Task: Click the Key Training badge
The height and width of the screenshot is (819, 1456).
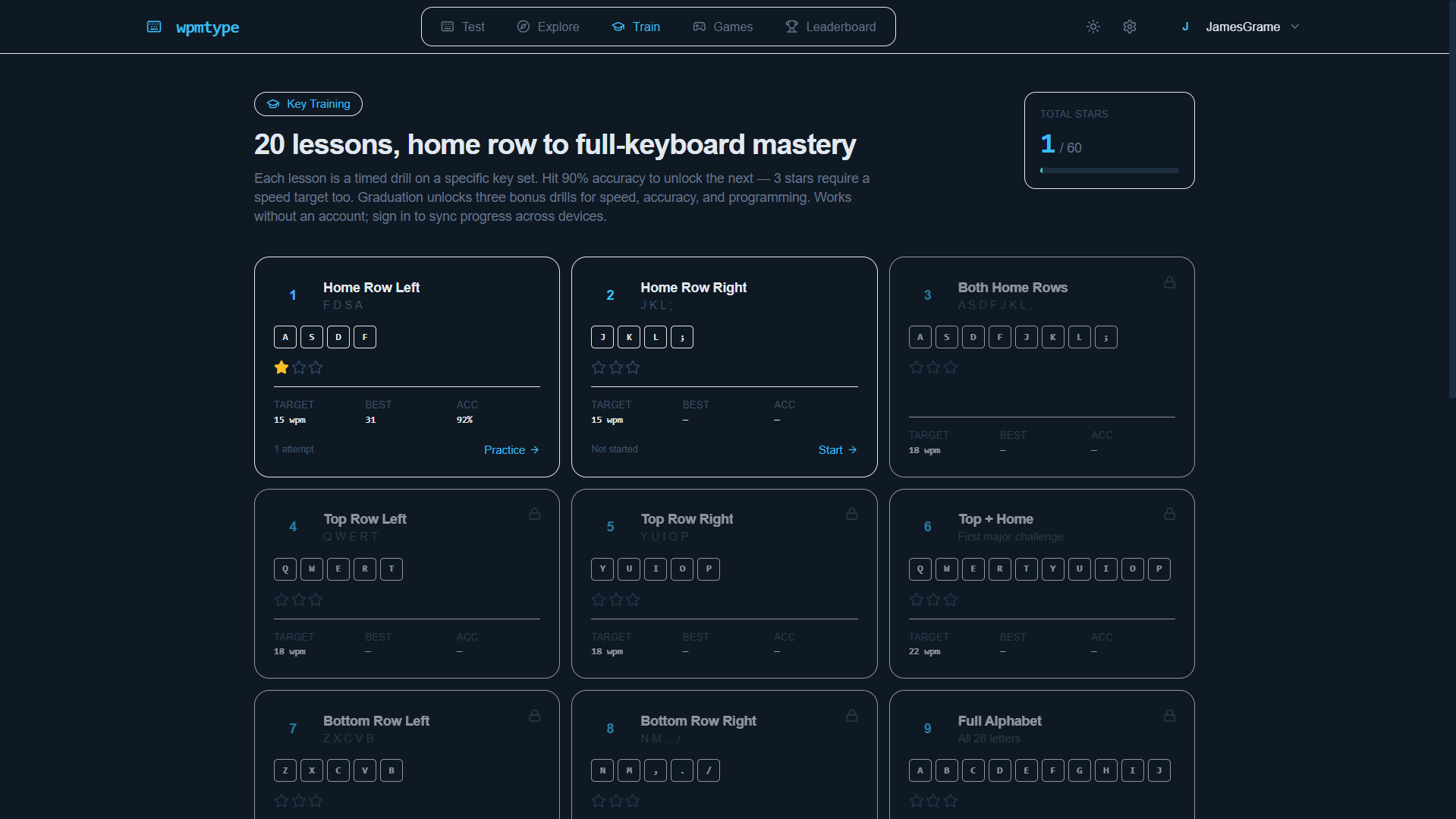Action: click(308, 104)
